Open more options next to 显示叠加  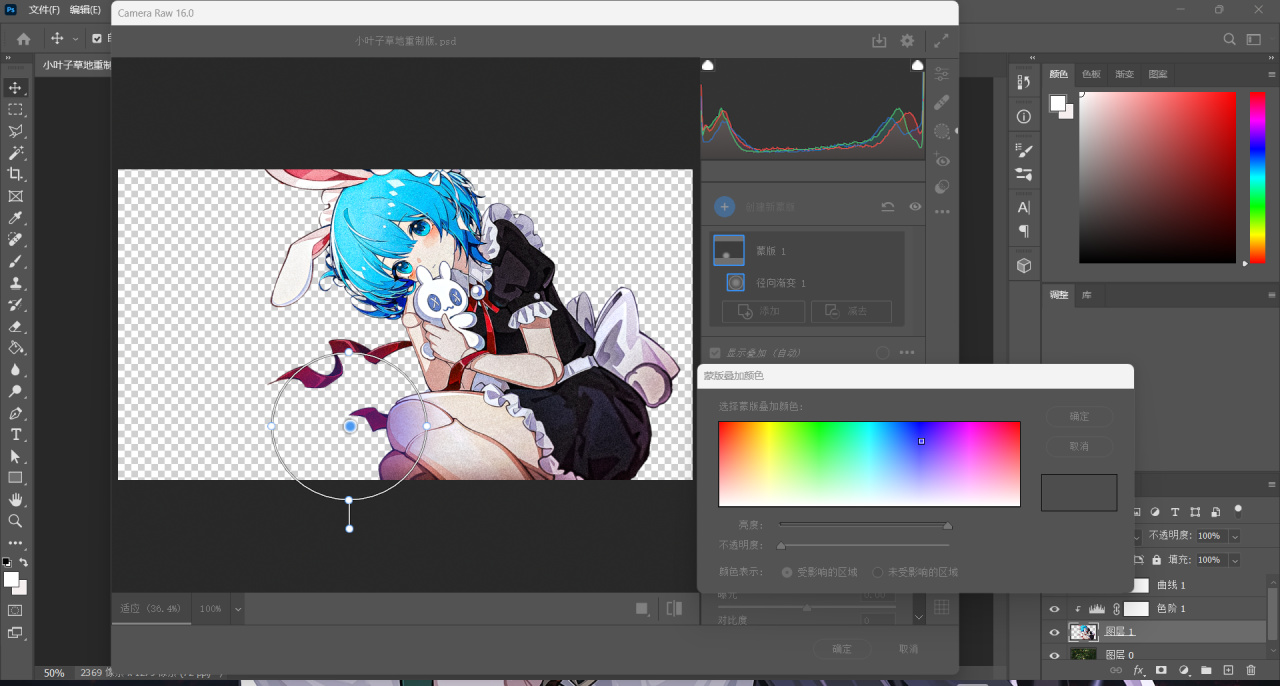coord(907,353)
